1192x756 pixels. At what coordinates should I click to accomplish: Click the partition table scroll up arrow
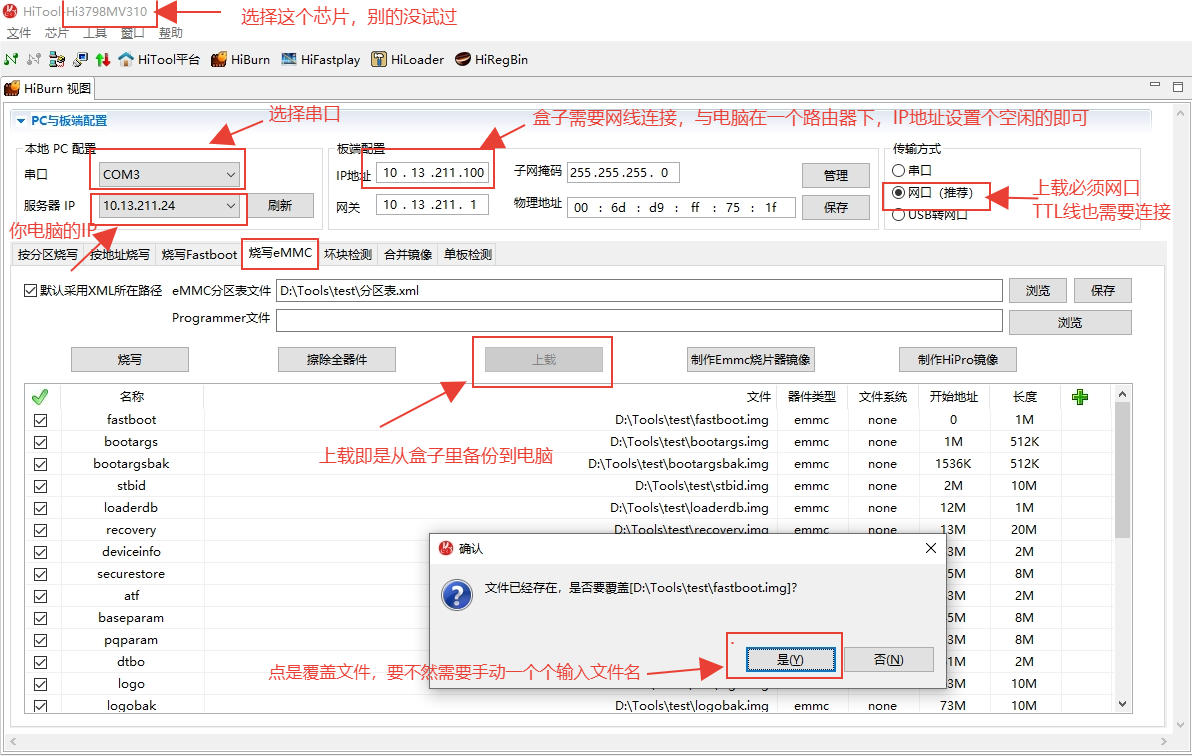point(1123,394)
